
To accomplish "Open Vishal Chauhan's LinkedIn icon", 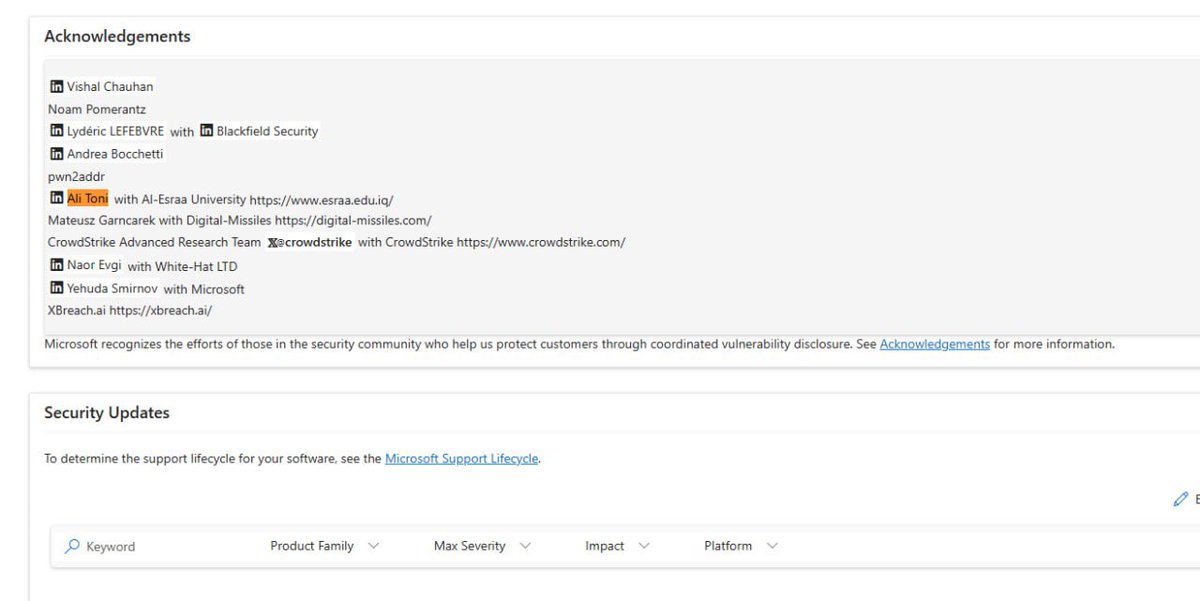I will [57, 87].
